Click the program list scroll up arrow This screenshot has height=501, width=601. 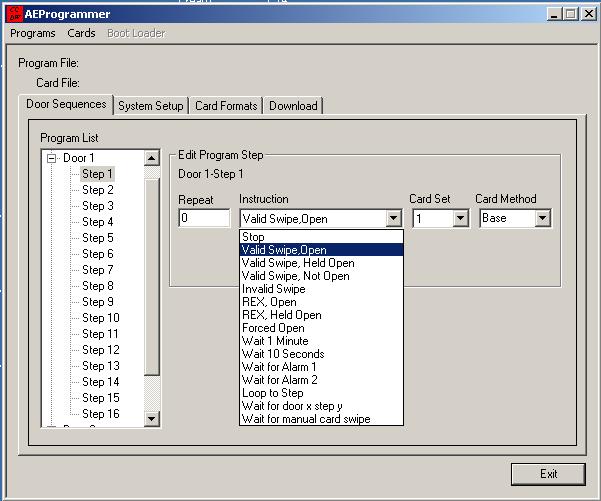point(152,158)
